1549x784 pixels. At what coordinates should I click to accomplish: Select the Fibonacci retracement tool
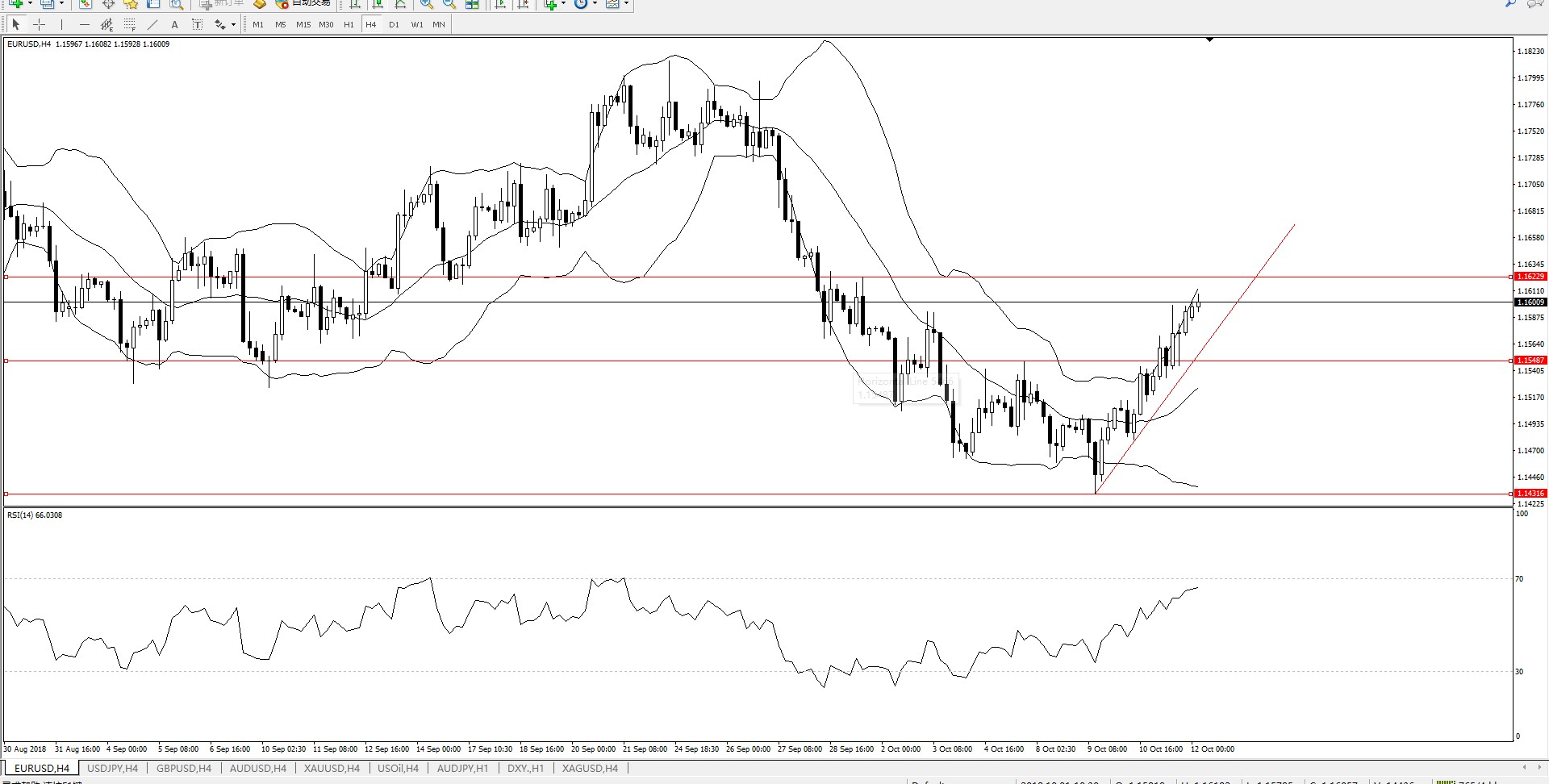click(x=129, y=24)
